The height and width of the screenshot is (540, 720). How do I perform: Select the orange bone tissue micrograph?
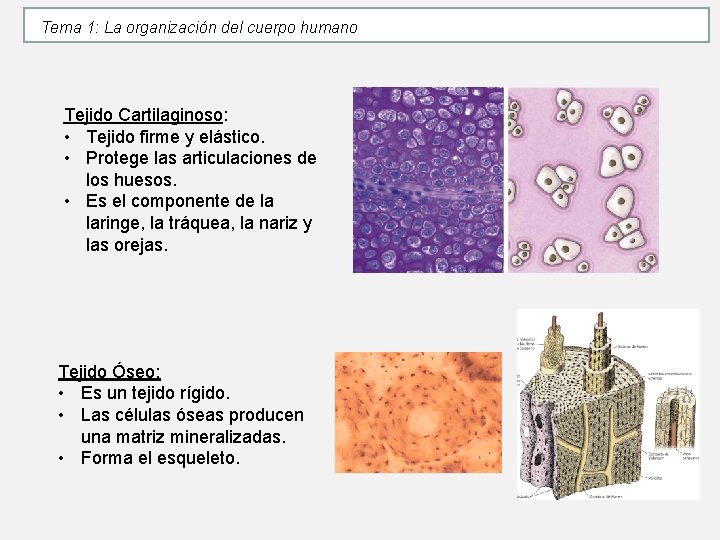[x=418, y=412]
